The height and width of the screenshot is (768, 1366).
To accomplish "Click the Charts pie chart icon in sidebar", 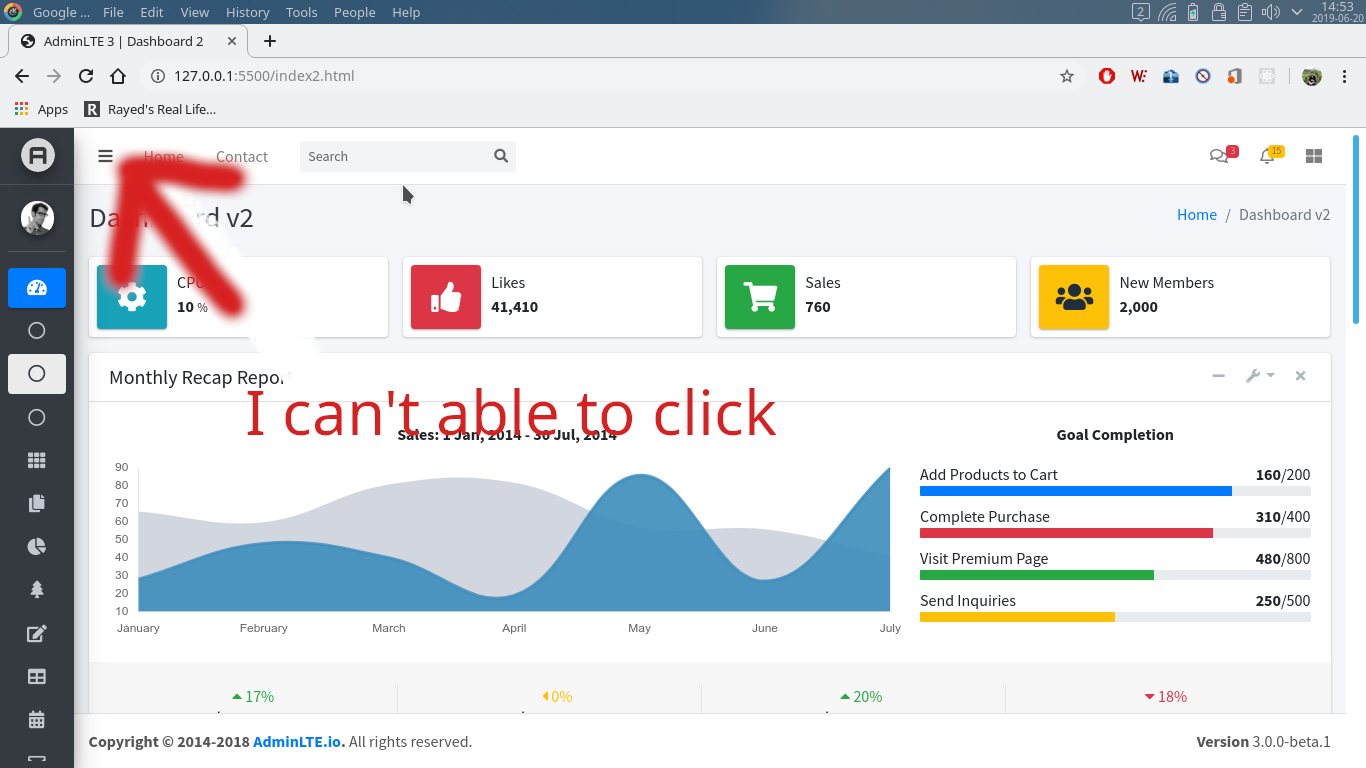I will point(36,546).
